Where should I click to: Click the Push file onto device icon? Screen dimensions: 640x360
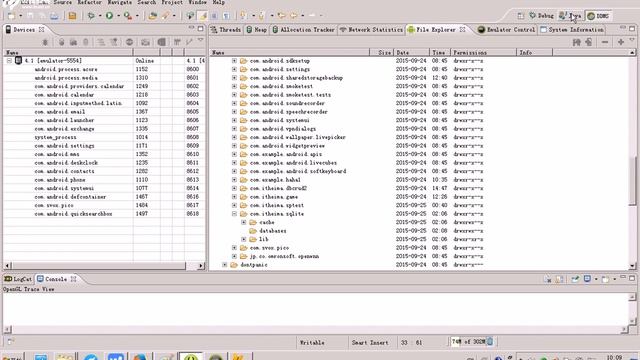(589, 42)
